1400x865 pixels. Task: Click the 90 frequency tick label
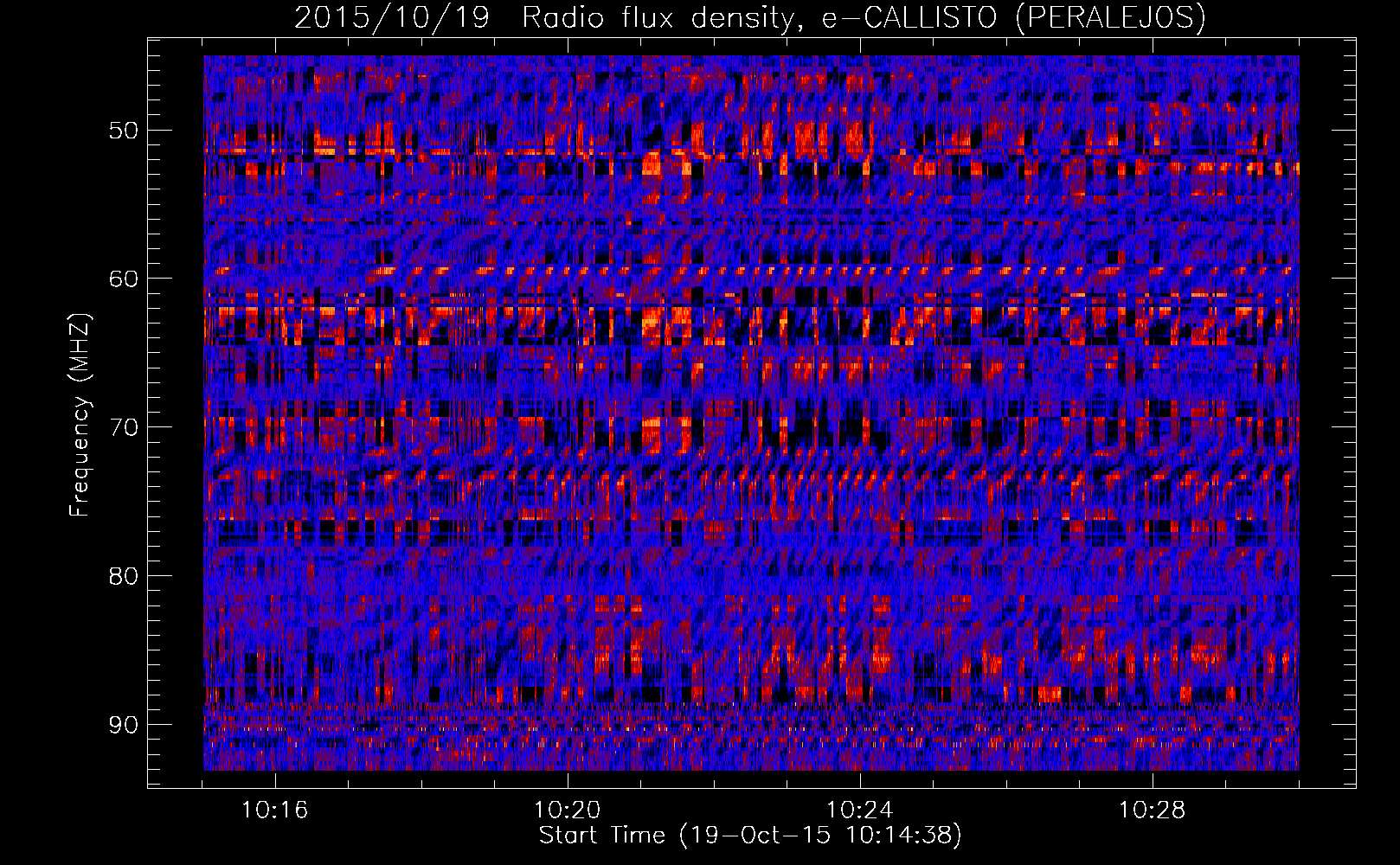pyautogui.click(x=123, y=725)
